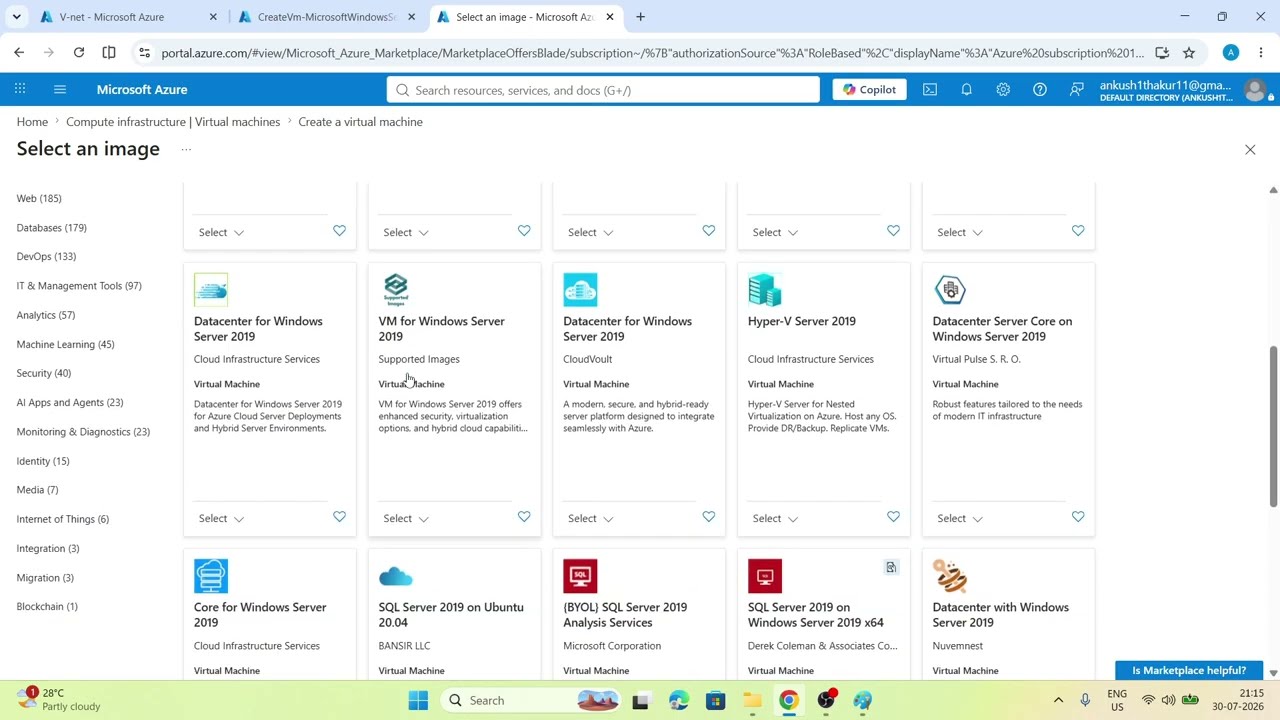The width and height of the screenshot is (1280, 720).
Task: Go to Home breadcrumb
Action: pyautogui.click(x=32, y=122)
